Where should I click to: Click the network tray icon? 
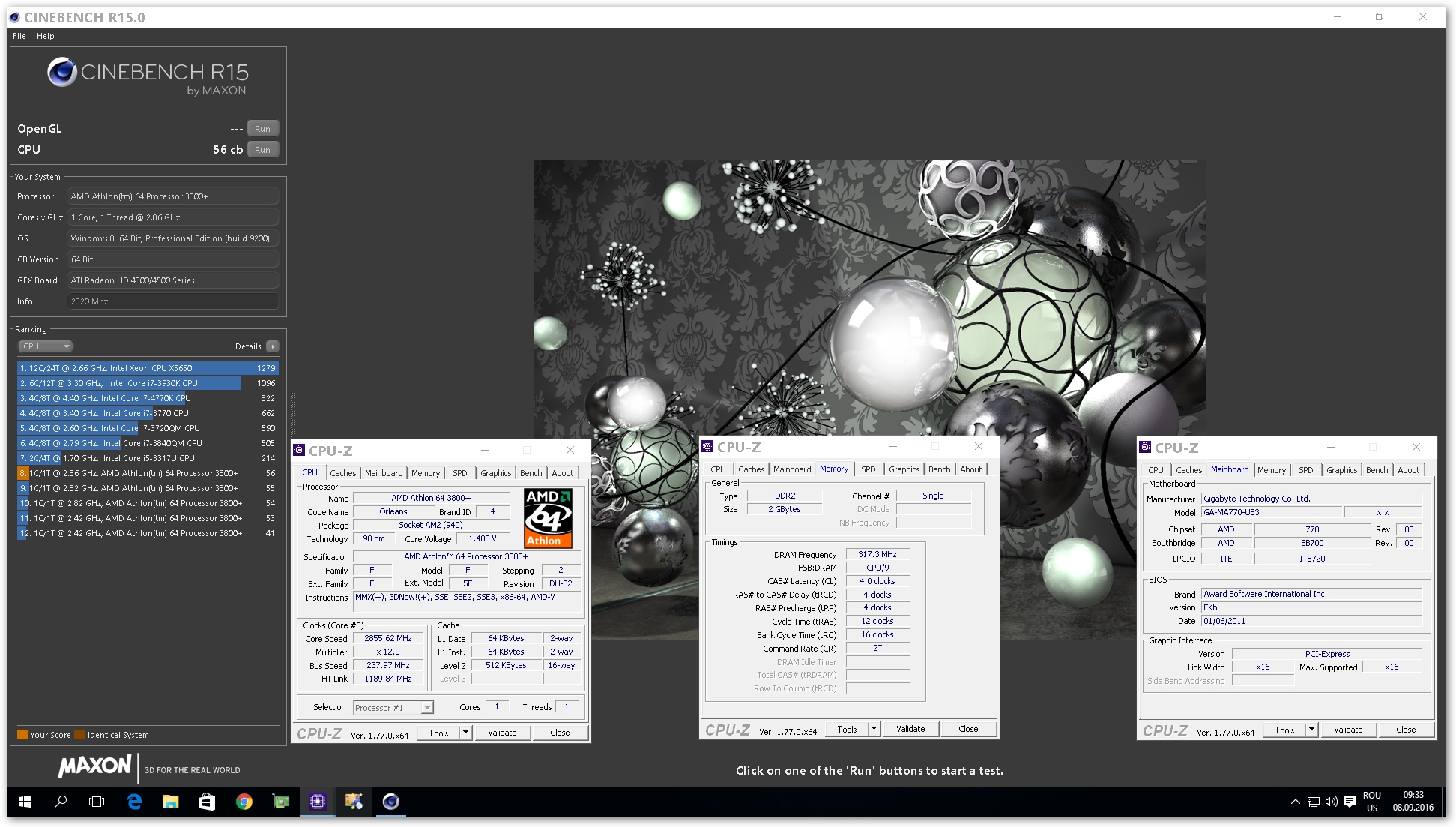(x=1314, y=802)
